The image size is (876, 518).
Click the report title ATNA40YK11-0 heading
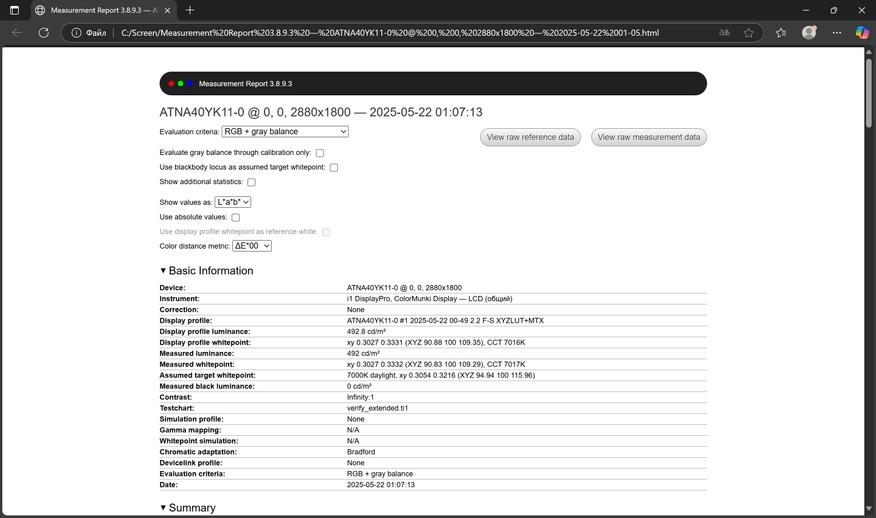click(321, 112)
